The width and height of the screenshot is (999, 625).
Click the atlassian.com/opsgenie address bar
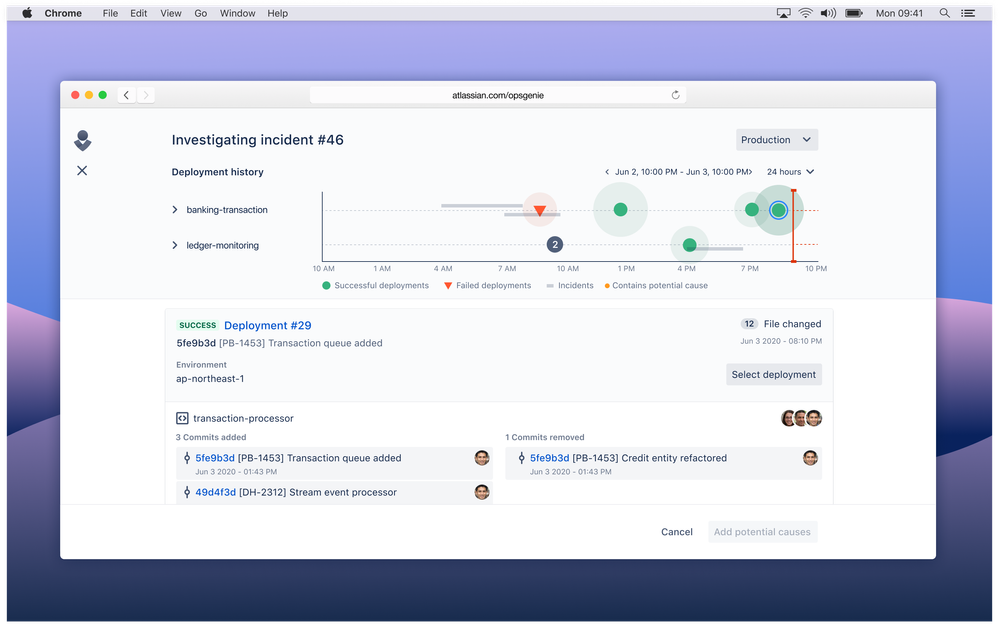[498, 95]
